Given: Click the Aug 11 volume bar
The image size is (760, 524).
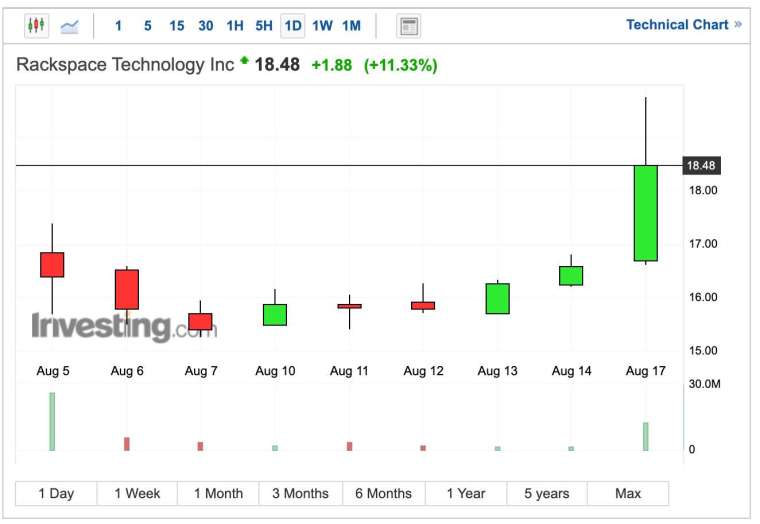Looking at the screenshot, I should (x=349, y=446).
